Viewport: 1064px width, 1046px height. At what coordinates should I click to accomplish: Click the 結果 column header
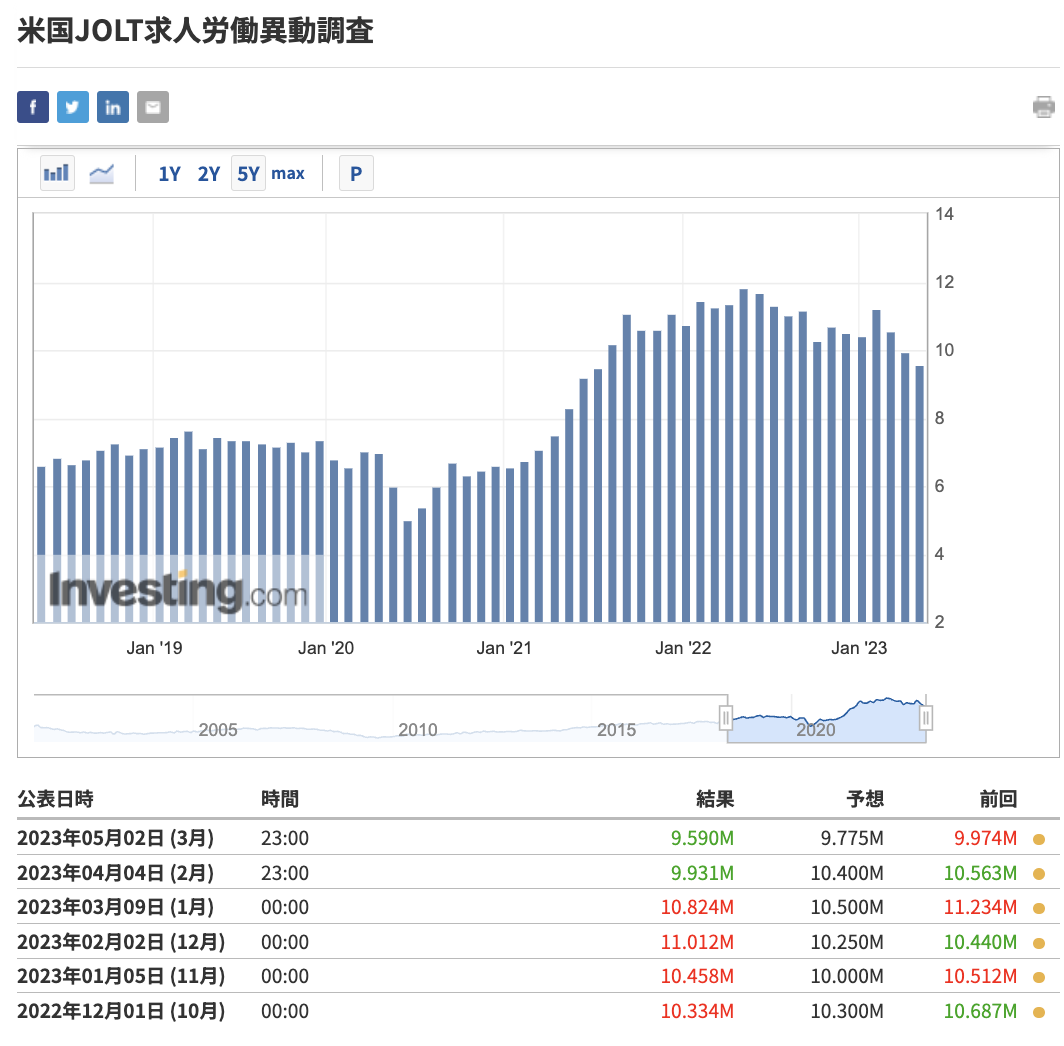click(715, 799)
